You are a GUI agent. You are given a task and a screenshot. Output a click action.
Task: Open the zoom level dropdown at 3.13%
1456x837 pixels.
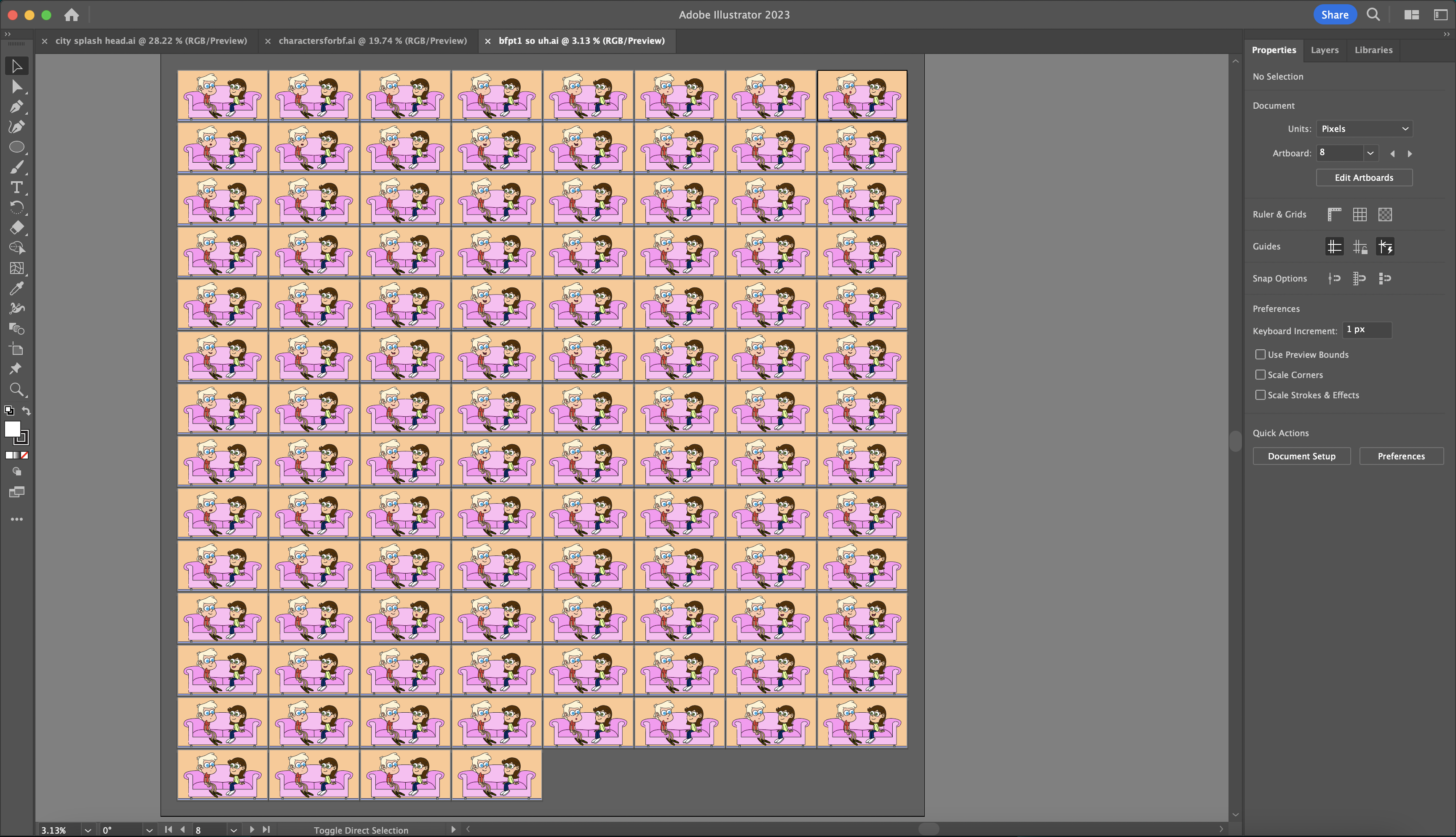88,830
